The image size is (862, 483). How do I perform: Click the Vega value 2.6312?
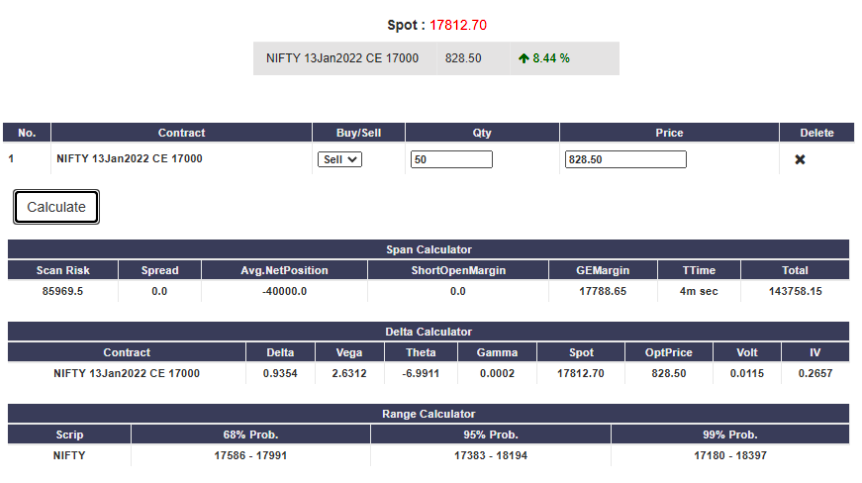pyautogui.click(x=349, y=374)
